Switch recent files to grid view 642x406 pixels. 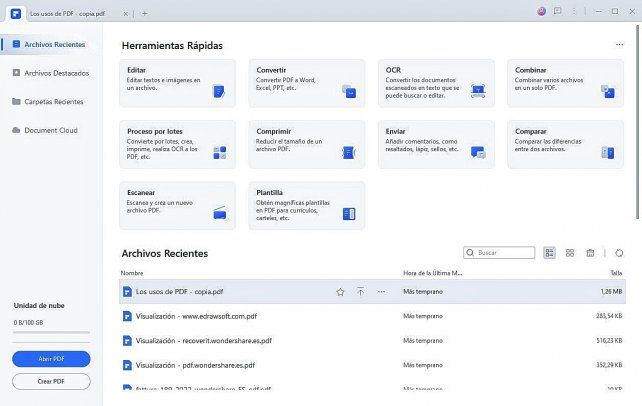coord(570,253)
